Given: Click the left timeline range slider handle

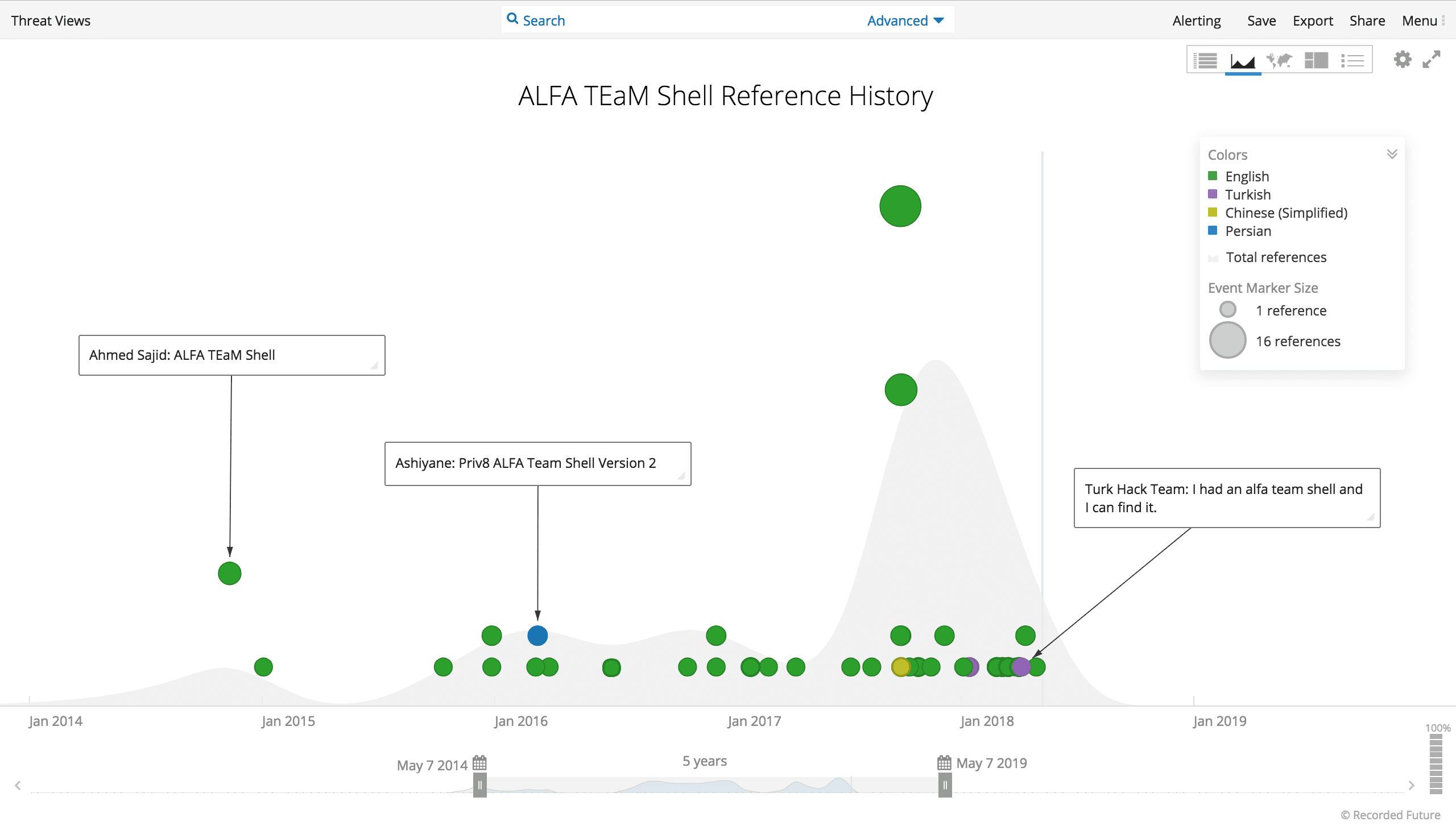Looking at the screenshot, I should (x=479, y=786).
